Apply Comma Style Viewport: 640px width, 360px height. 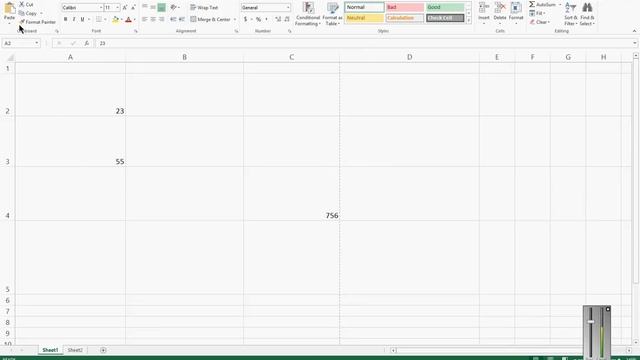tap(267, 19)
